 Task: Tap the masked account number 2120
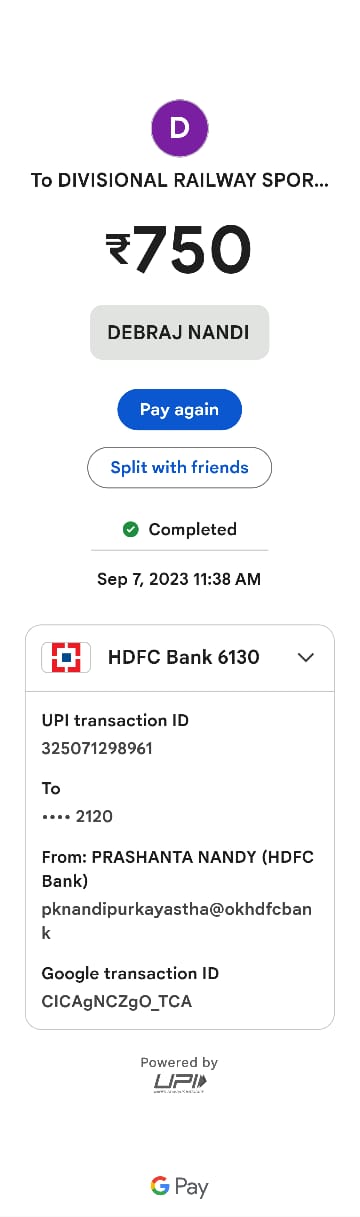point(77,816)
